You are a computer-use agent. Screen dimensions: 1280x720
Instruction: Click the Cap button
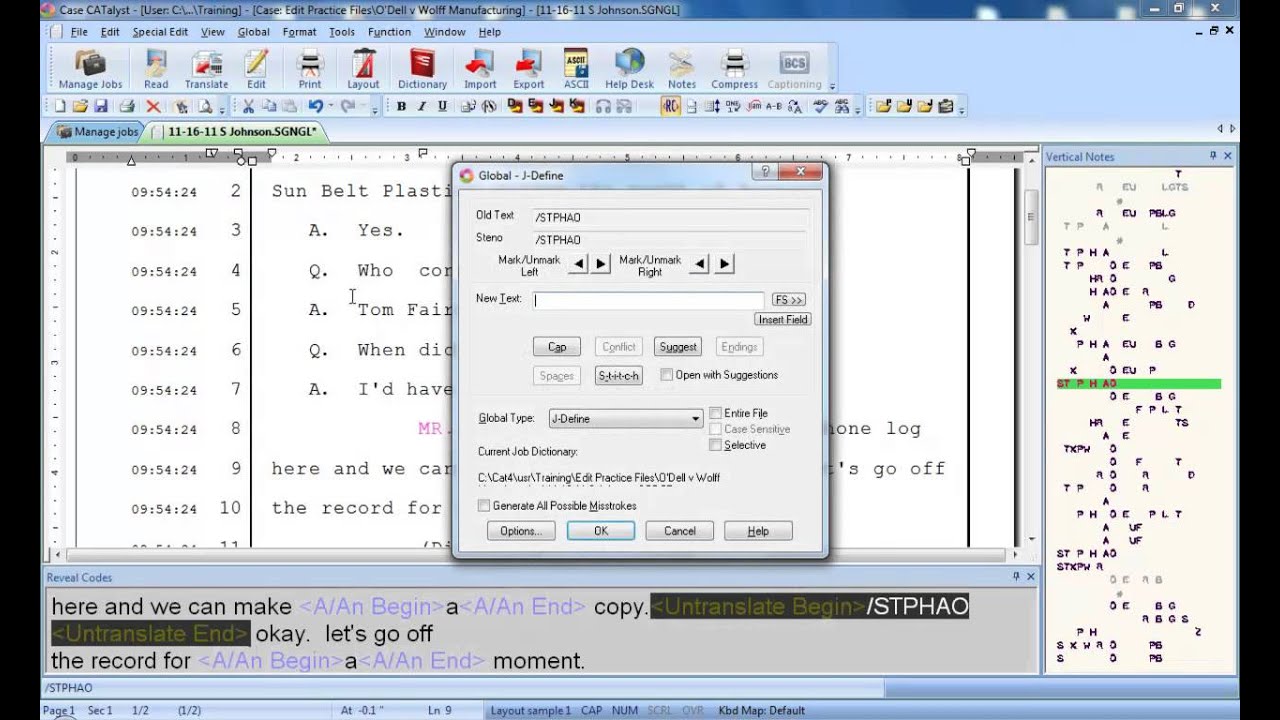tap(557, 347)
